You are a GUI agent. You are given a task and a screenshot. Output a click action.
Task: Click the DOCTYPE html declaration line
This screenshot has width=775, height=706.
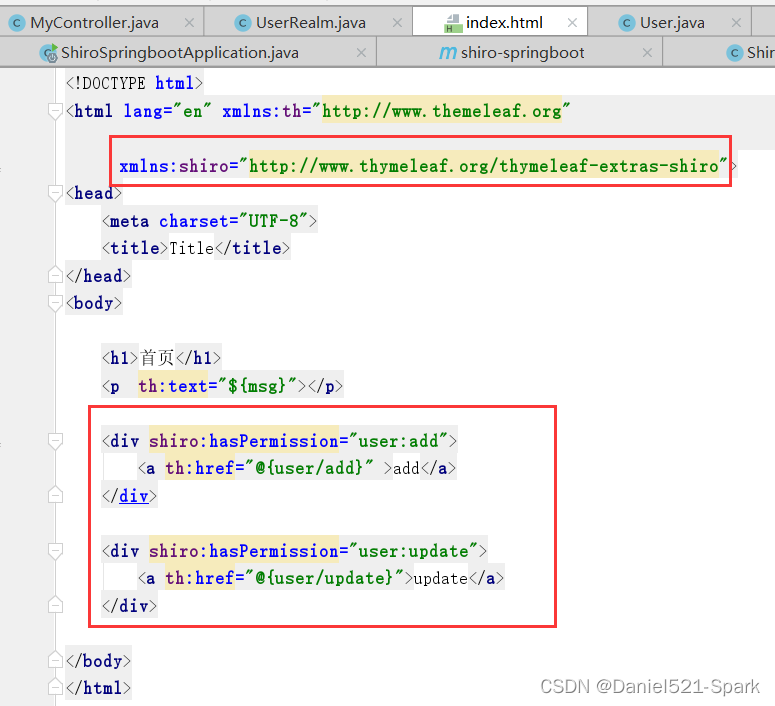(x=134, y=83)
